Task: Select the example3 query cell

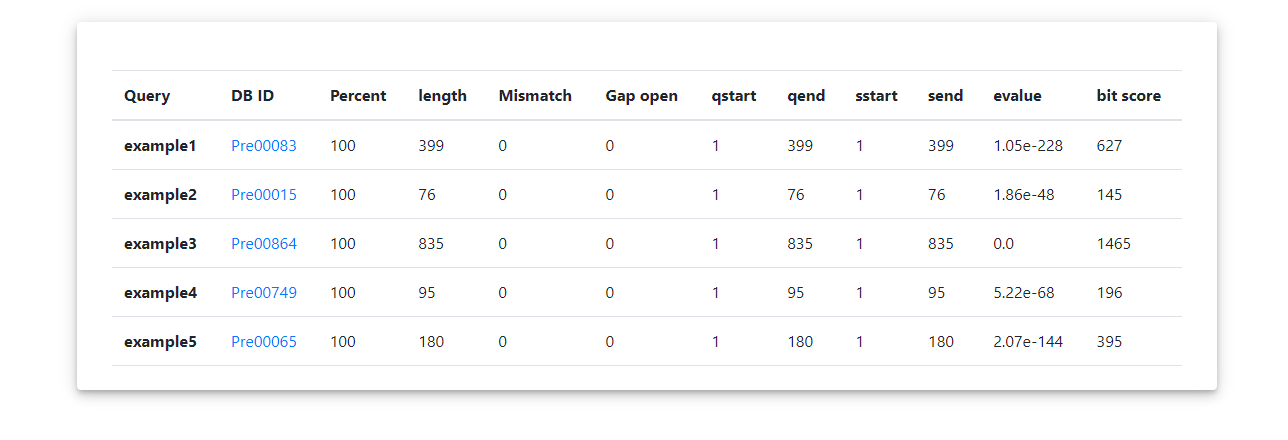Action: pyautogui.click(x=160, y=244)
